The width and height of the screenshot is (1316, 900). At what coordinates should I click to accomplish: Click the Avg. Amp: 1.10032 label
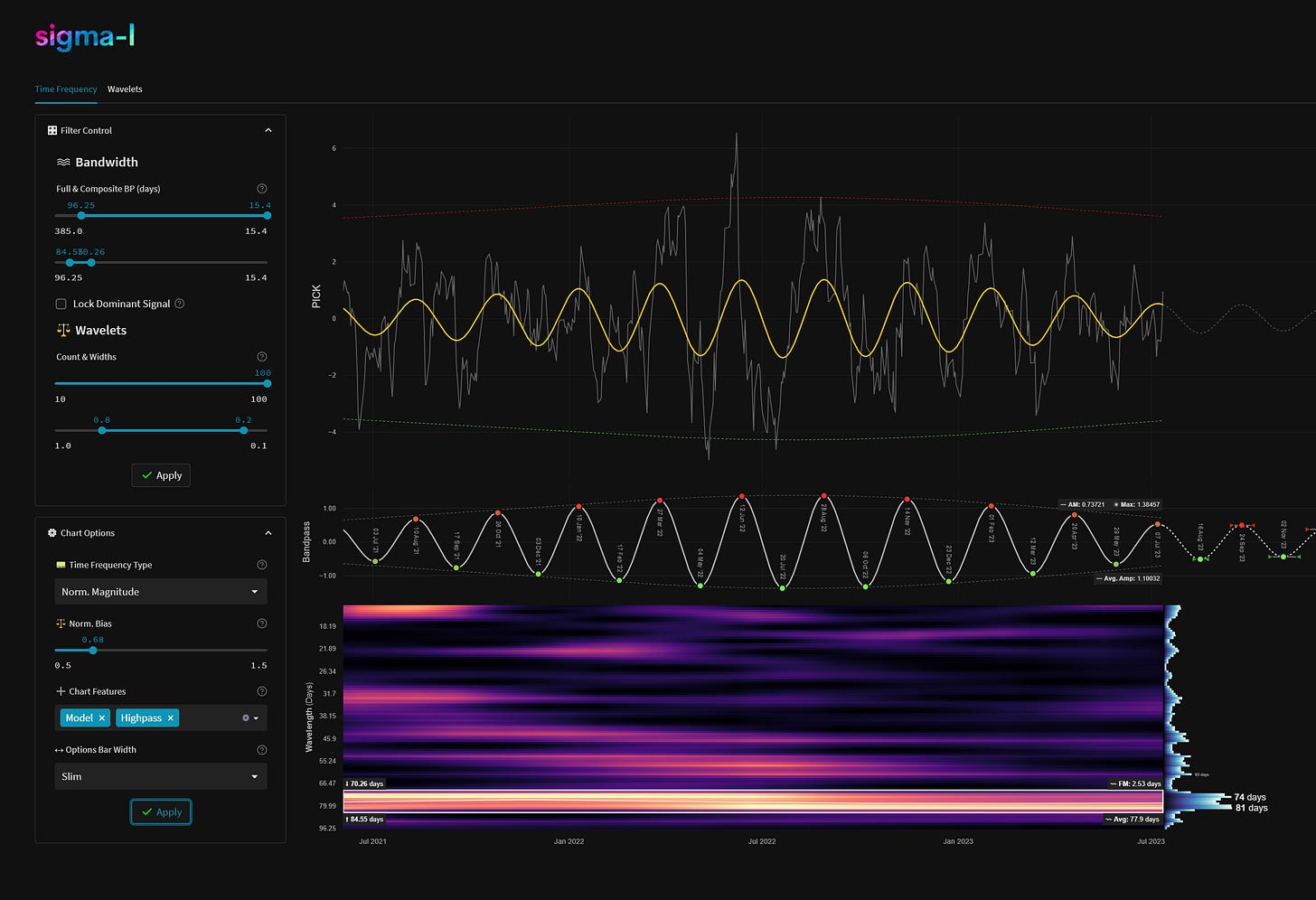click(1128, 578)
